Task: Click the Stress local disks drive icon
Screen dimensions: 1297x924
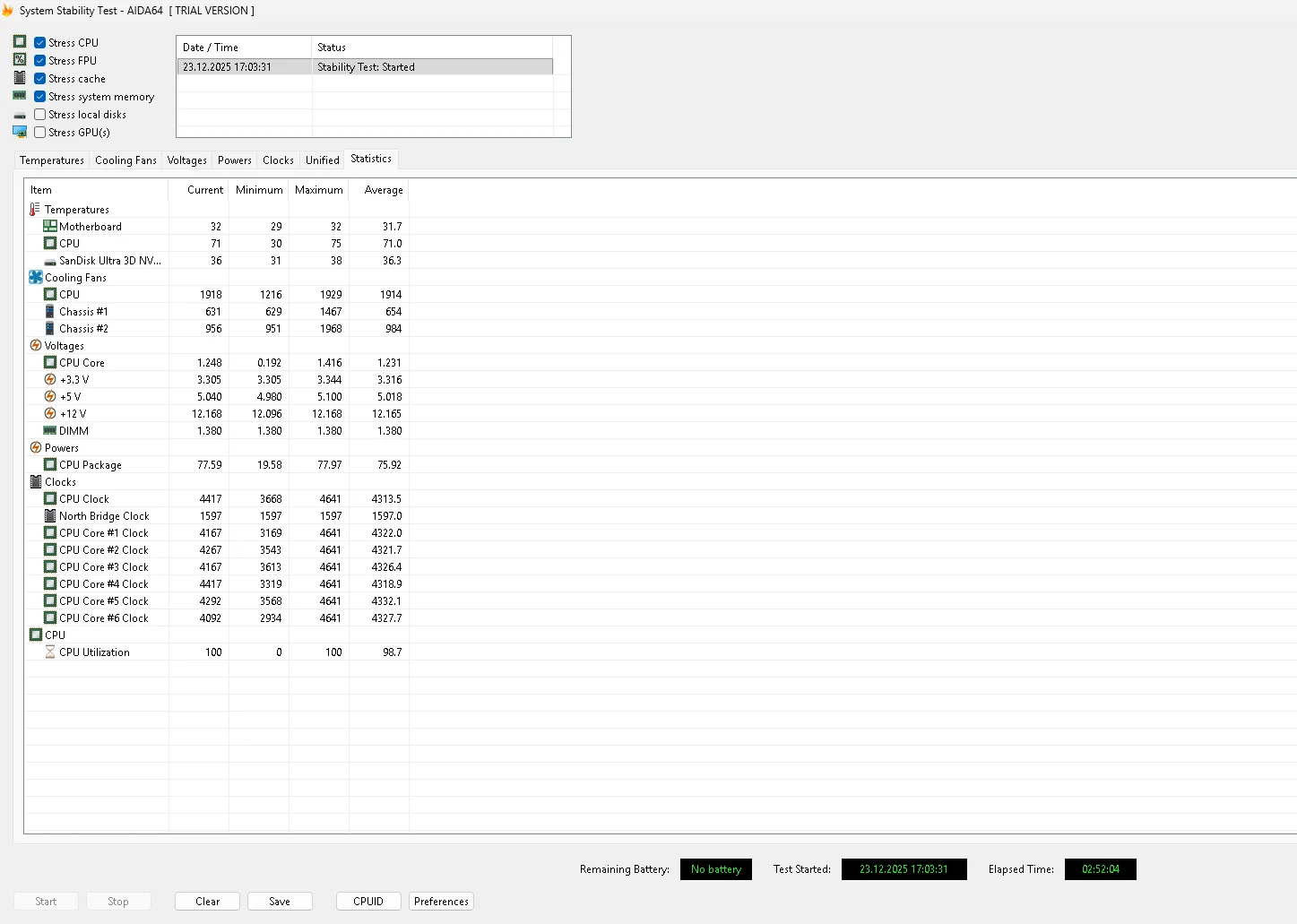Action: [20, 115]
